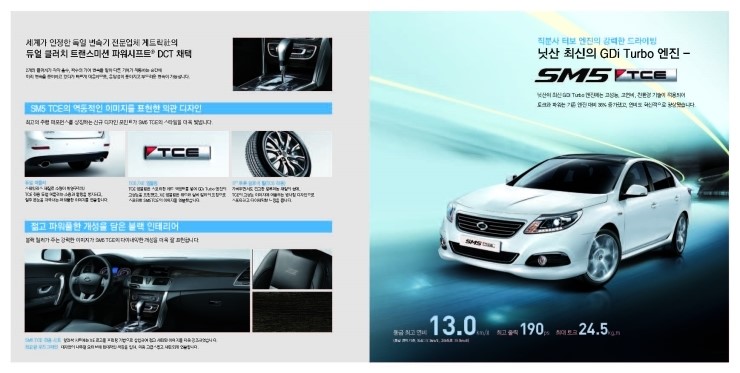Click the SM5 front license plate
Image resolution: width=740 pixels, height=373 pixels.
tap(477, 244)
